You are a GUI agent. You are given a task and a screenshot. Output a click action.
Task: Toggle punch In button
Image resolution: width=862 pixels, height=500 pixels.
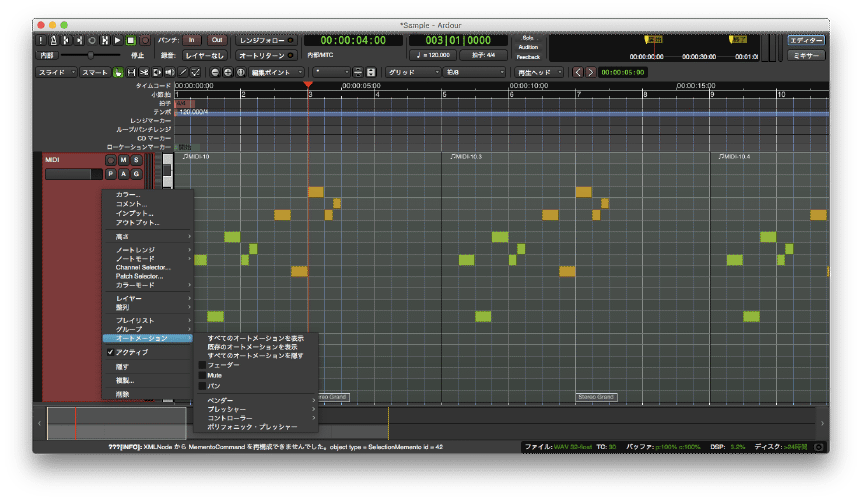point(192,40)
